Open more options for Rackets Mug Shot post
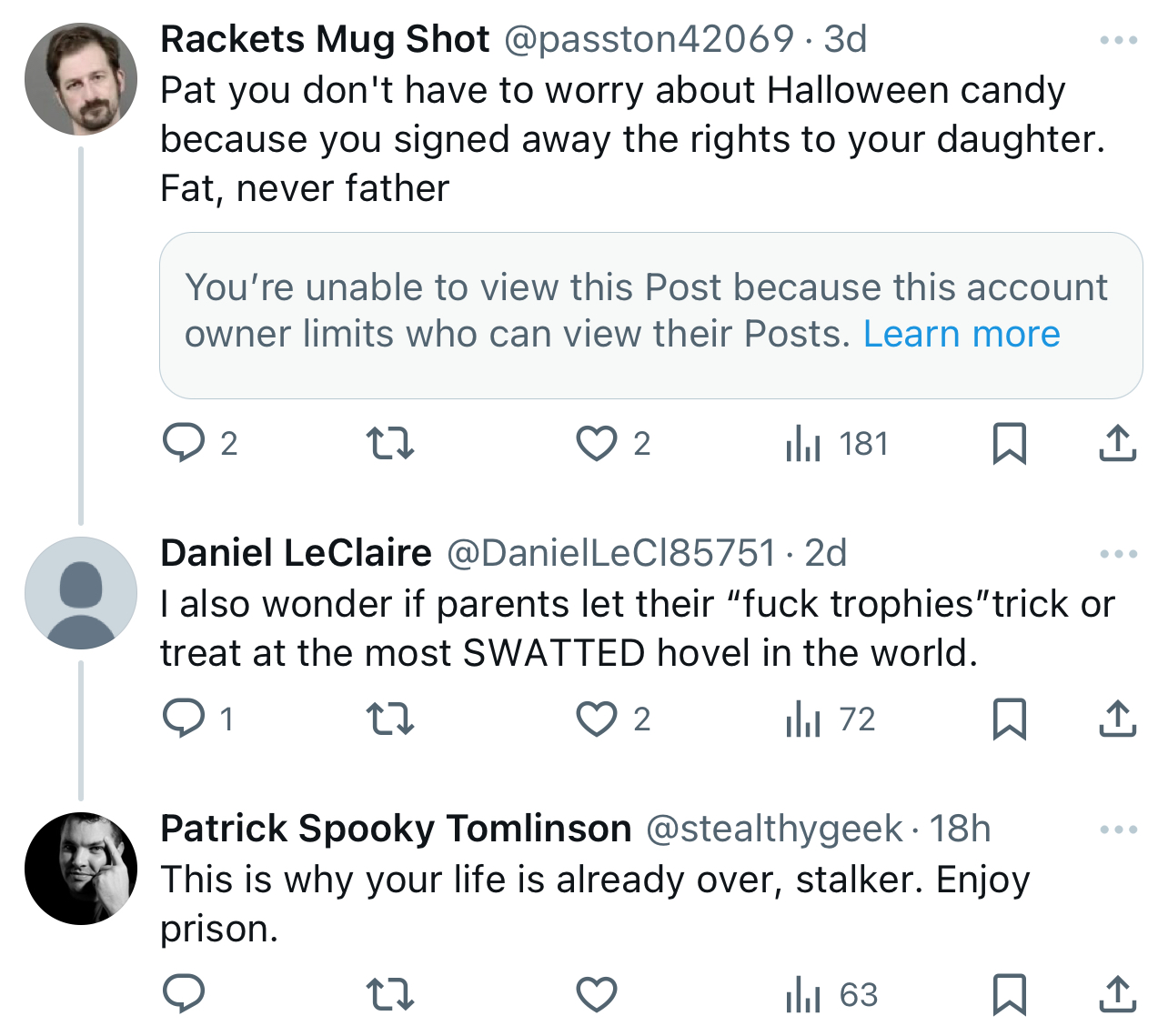Image resolution: width=1168 pixels, height=1036 pixels. coord(1118,40)
